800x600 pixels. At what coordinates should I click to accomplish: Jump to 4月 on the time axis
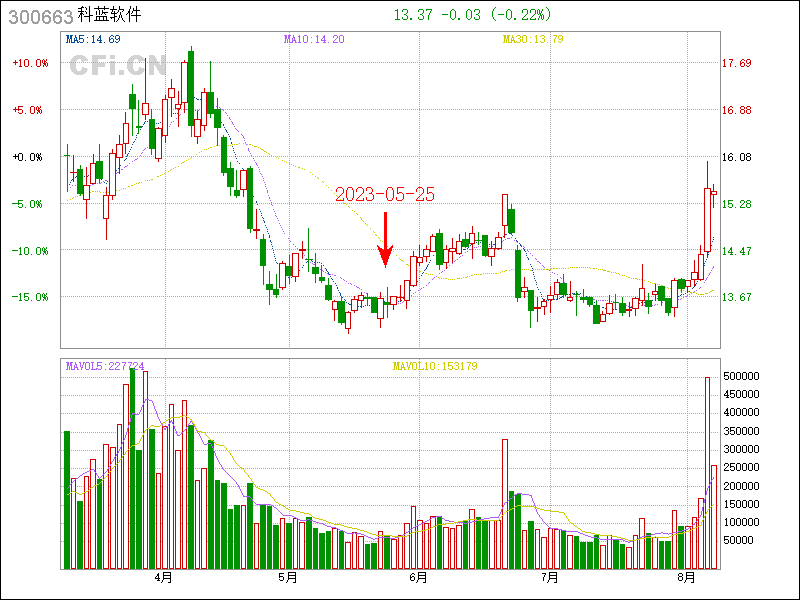tap(163, 577)
